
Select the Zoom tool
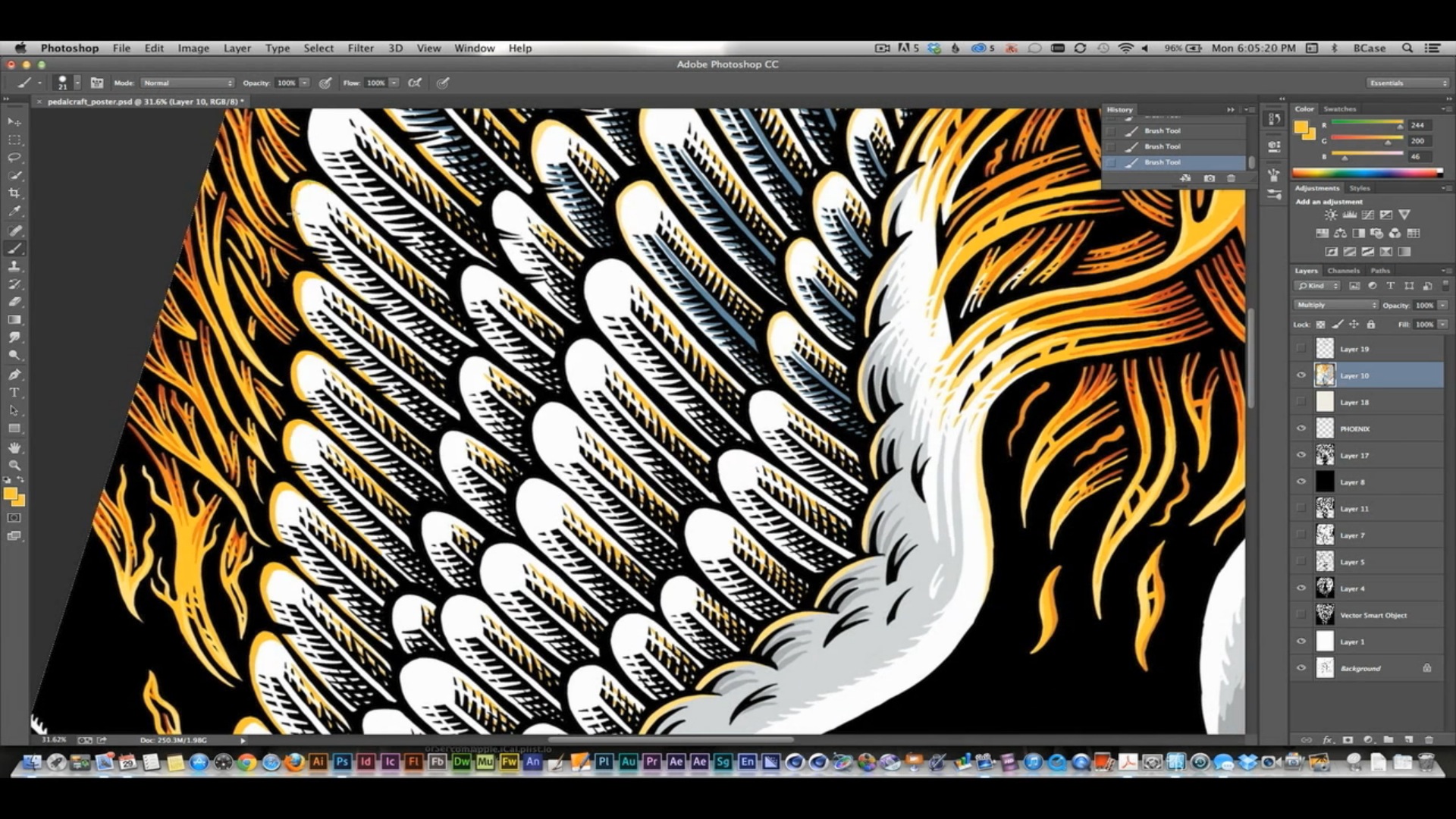[14, 465]
